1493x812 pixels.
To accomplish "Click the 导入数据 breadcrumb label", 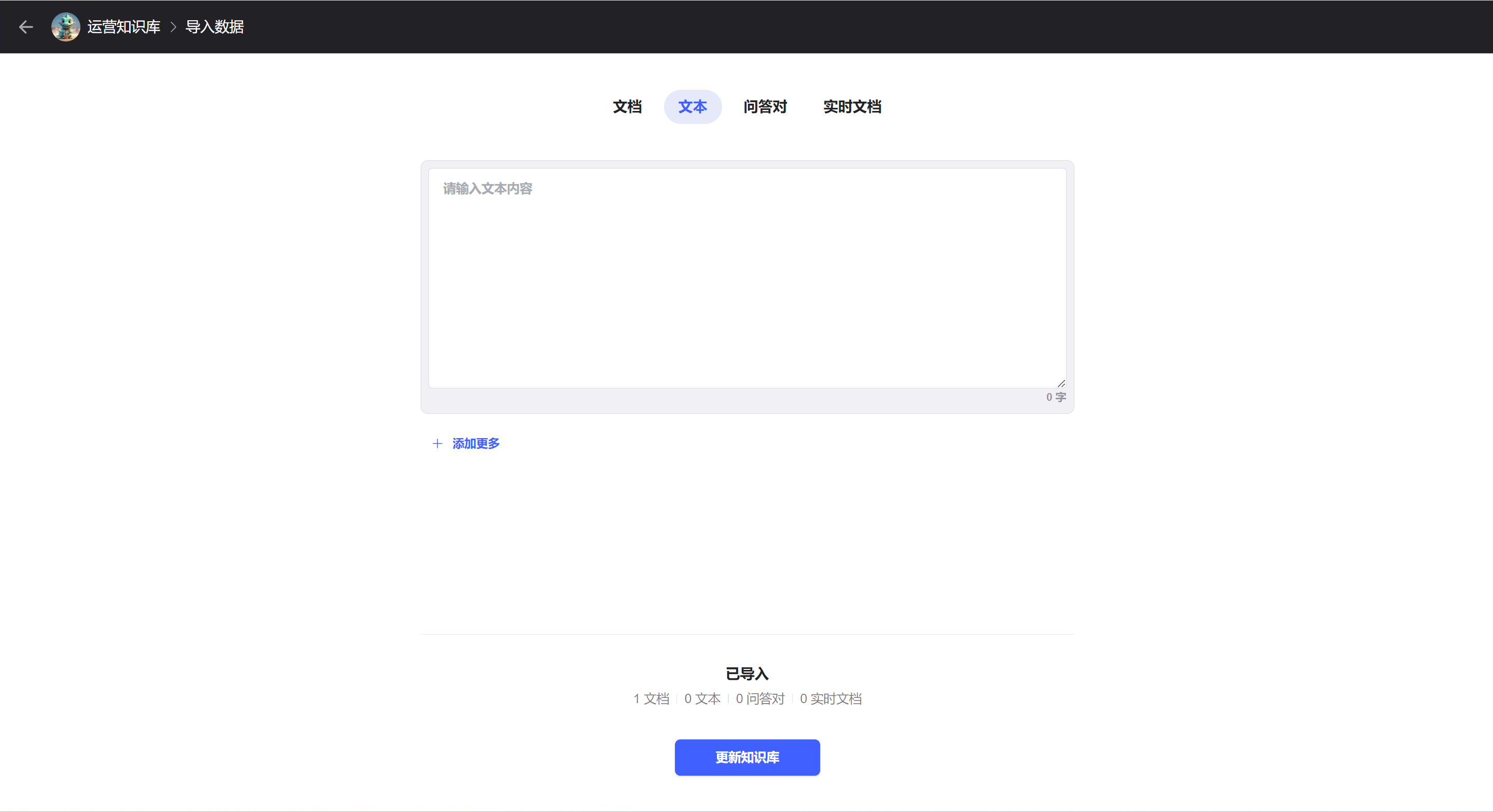I will [x=214, y=26].
